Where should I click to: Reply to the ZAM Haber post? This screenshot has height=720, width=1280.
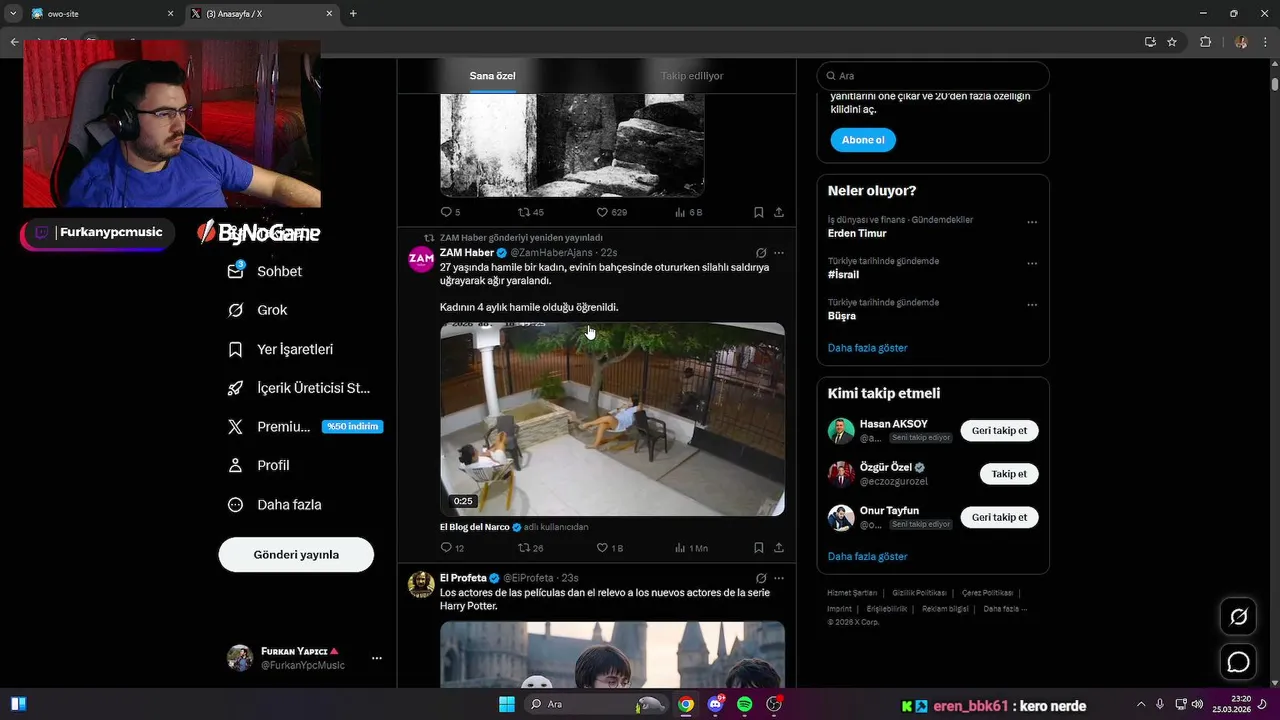(452, 548)
